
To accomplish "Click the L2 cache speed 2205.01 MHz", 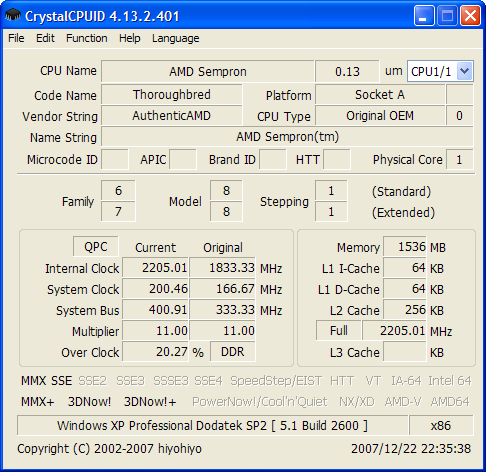I will click(x=394, y=331).
